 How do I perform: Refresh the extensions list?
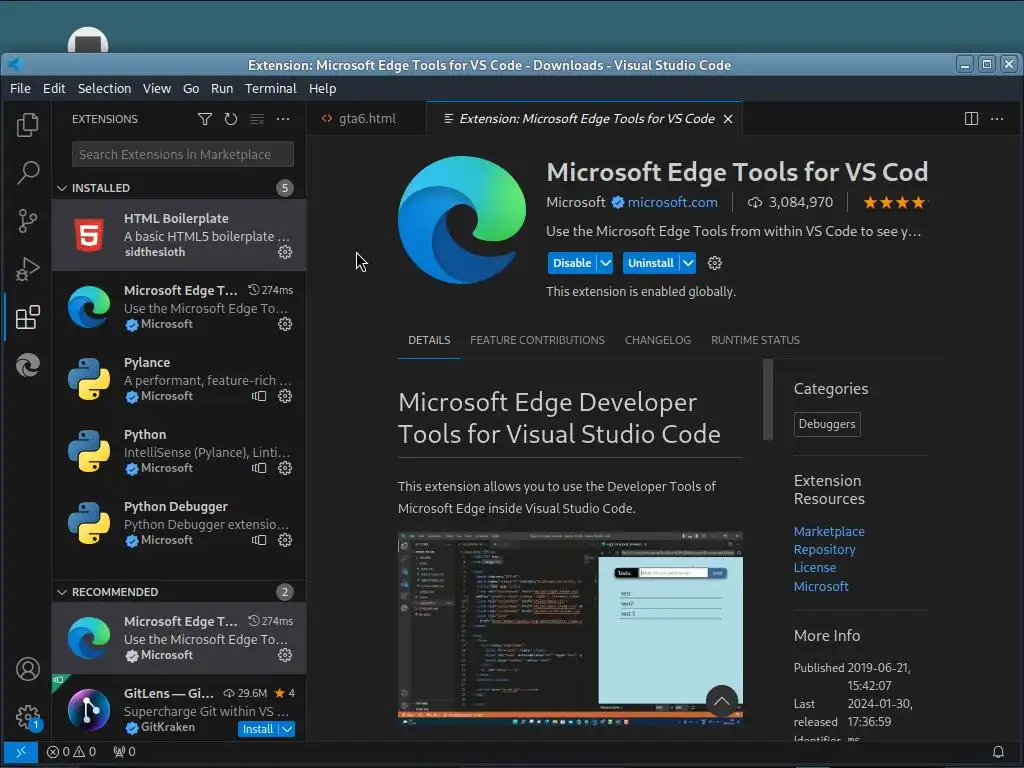231,119
